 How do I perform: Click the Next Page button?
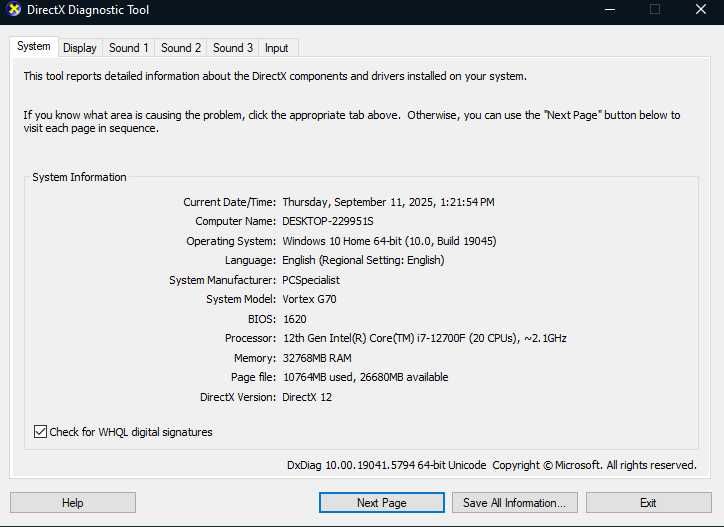[382, 503]
